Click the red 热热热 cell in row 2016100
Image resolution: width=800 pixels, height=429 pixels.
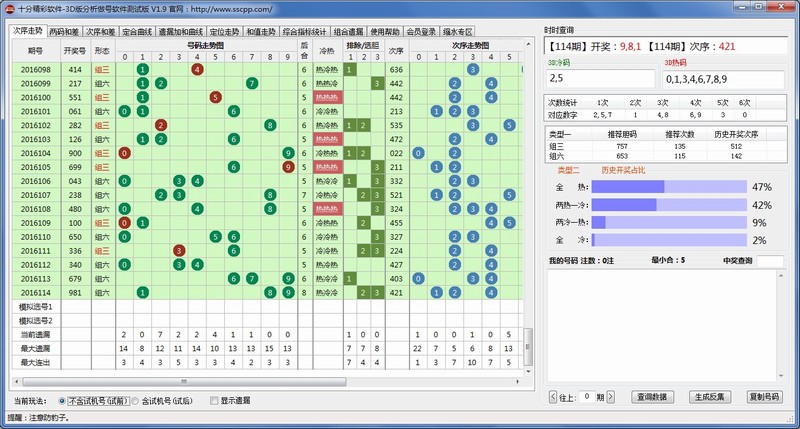[x=327, y=97]
